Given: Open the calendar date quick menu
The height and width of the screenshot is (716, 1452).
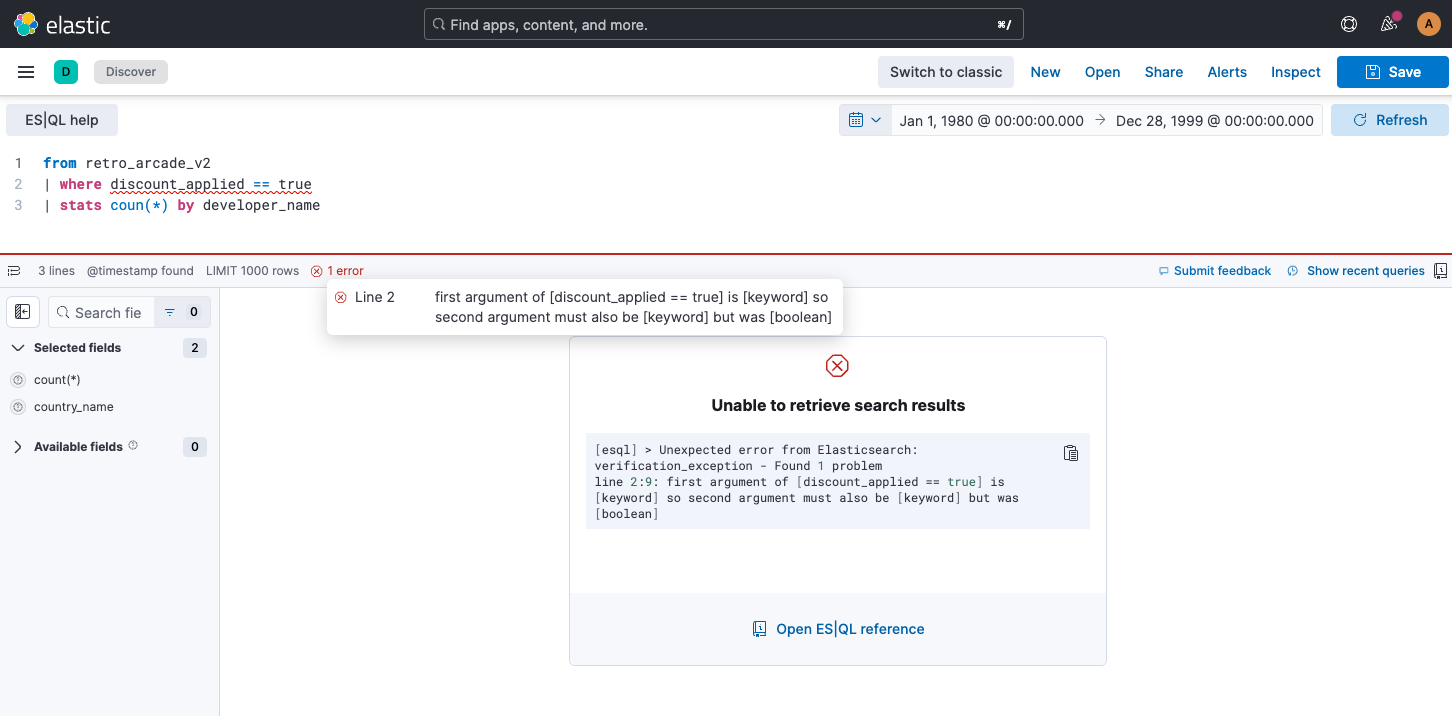Looking at the screenshot, I should coord(865,120).
